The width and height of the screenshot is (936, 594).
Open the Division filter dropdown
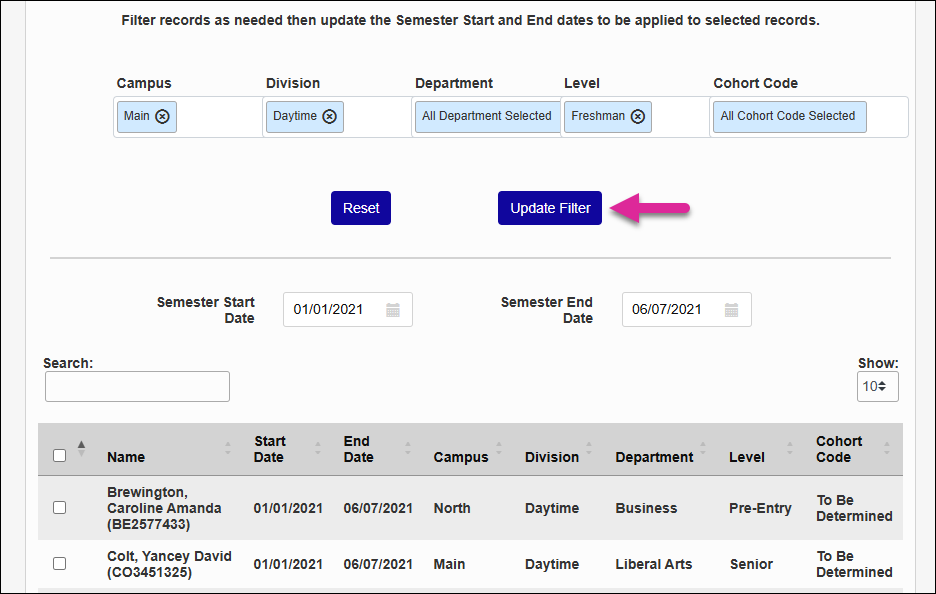[337, 117]
